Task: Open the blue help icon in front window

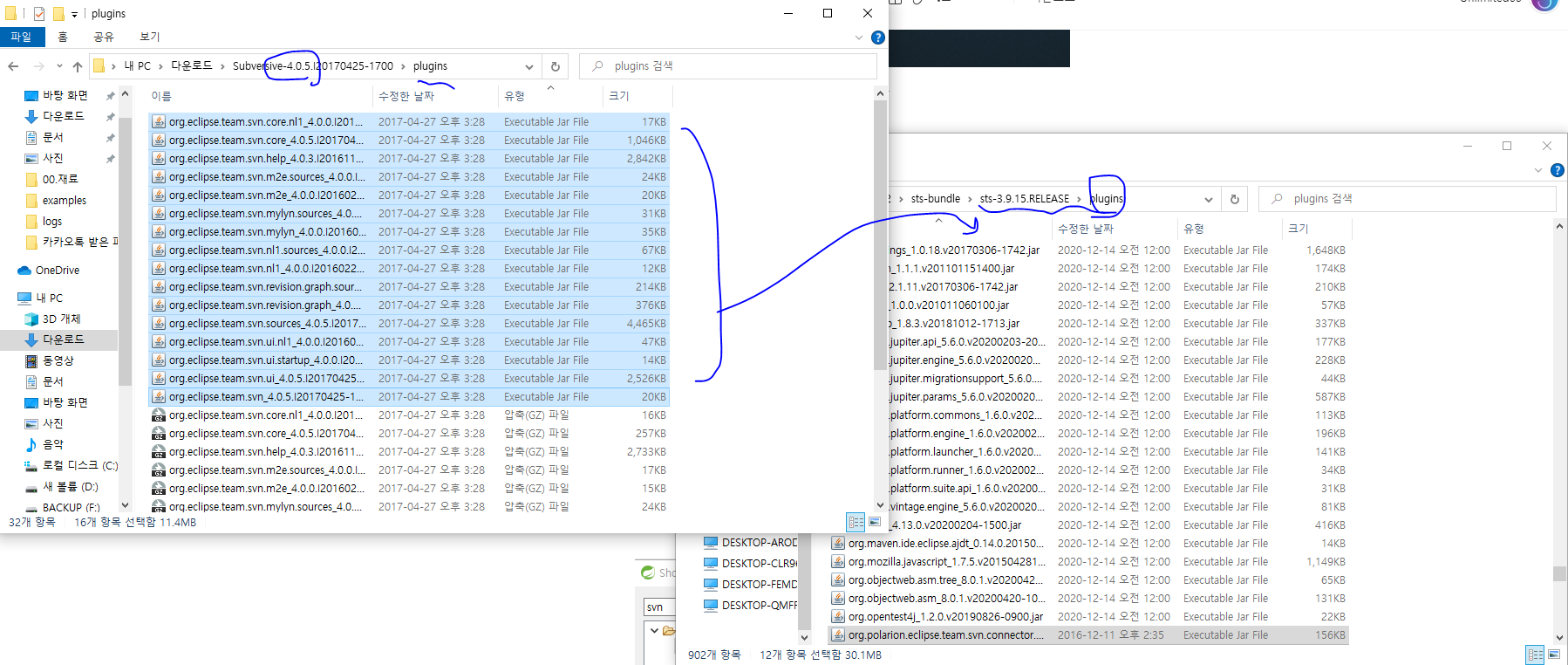Action: coord(878,38)
